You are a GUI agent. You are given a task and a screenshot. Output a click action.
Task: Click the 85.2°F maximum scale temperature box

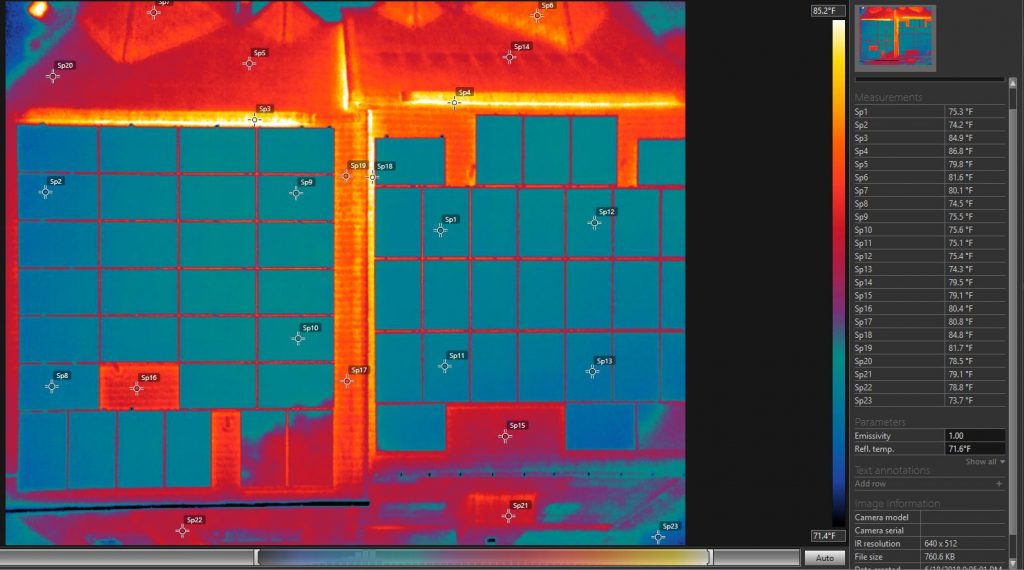coord(827,10)
